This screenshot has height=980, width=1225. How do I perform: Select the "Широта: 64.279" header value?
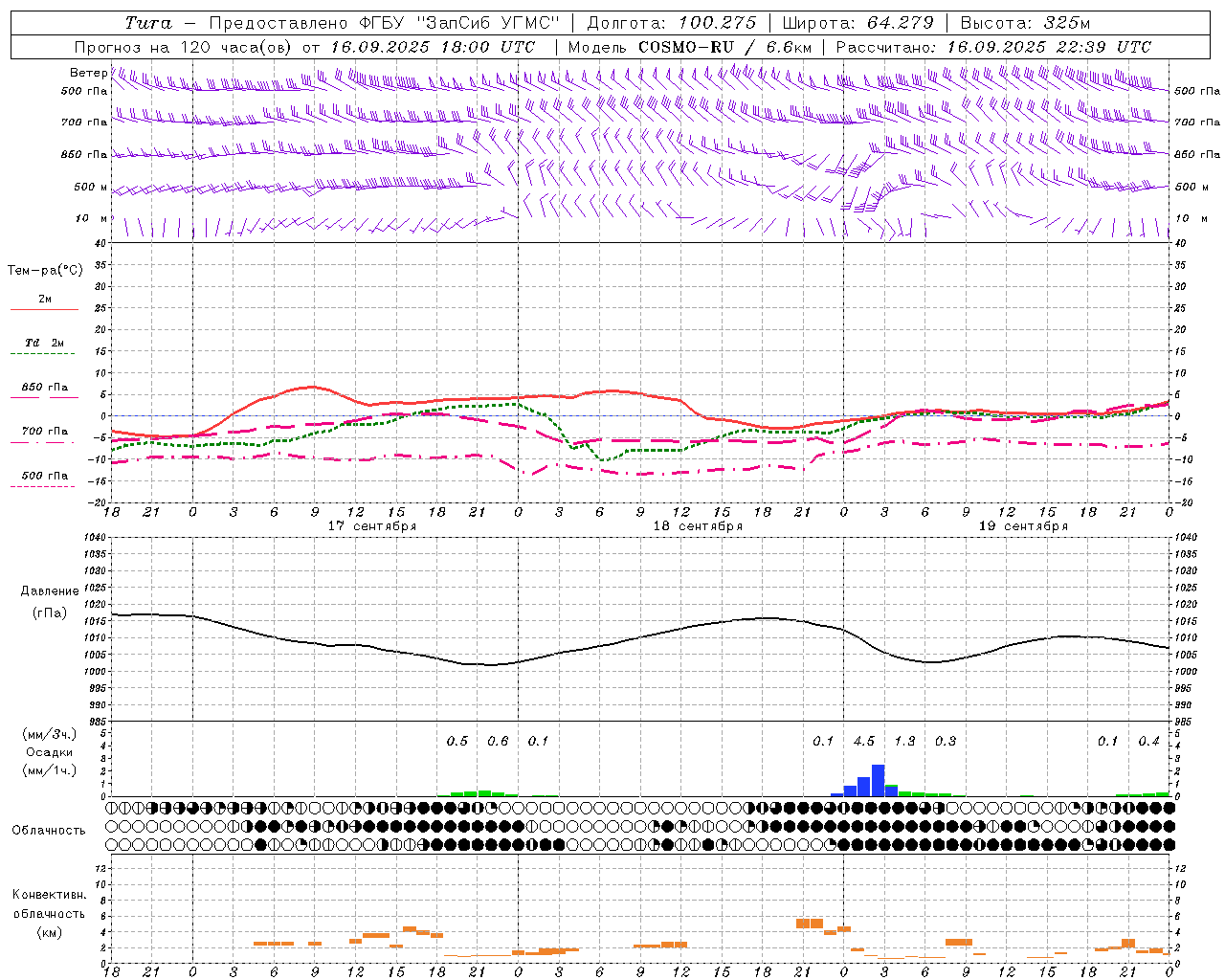pos(857,23)
